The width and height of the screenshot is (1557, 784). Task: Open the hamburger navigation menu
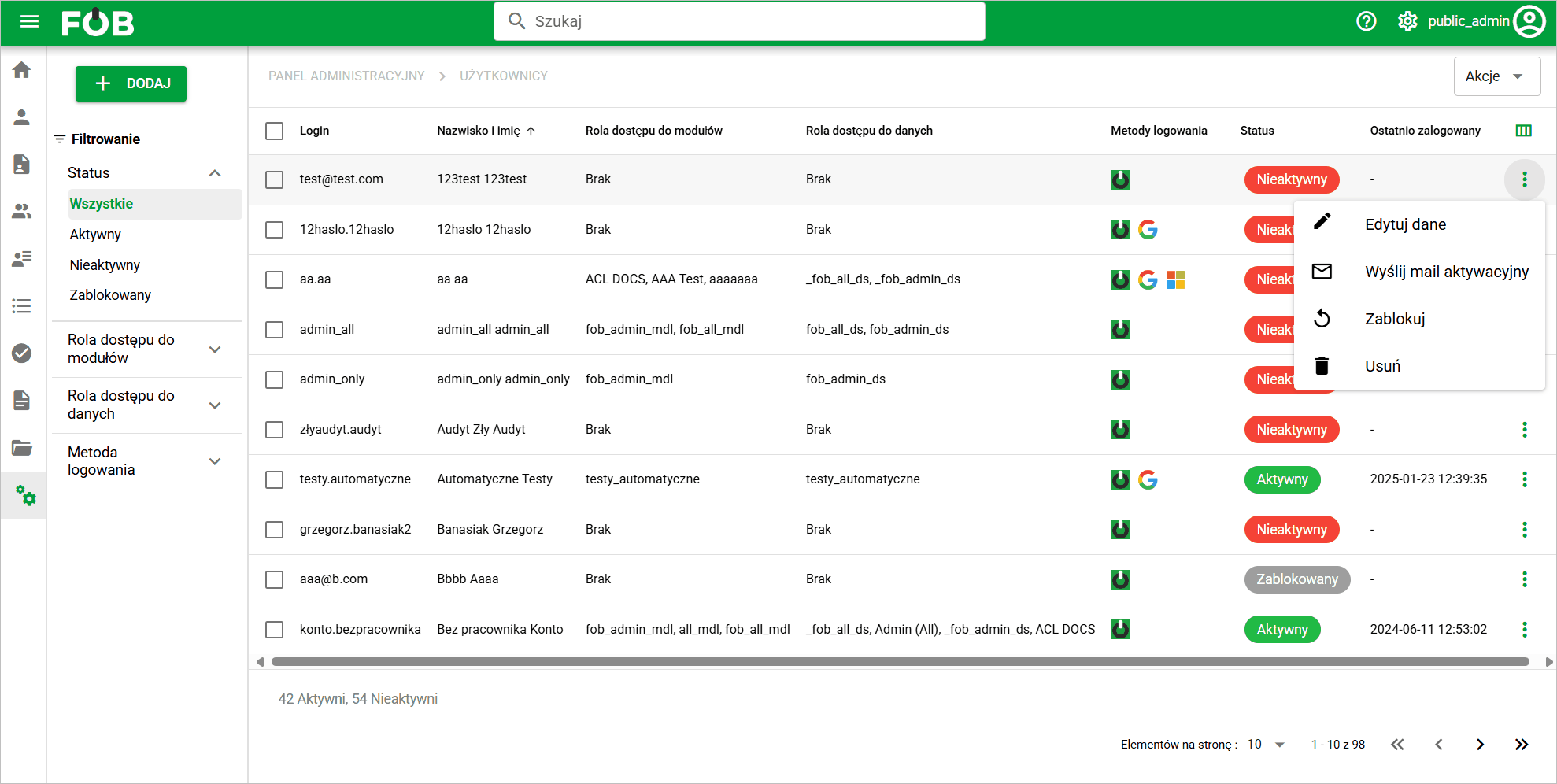29,21
